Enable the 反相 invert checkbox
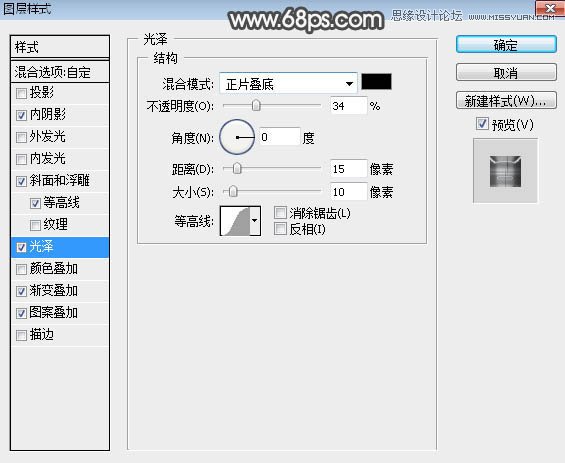 (280, 228)
